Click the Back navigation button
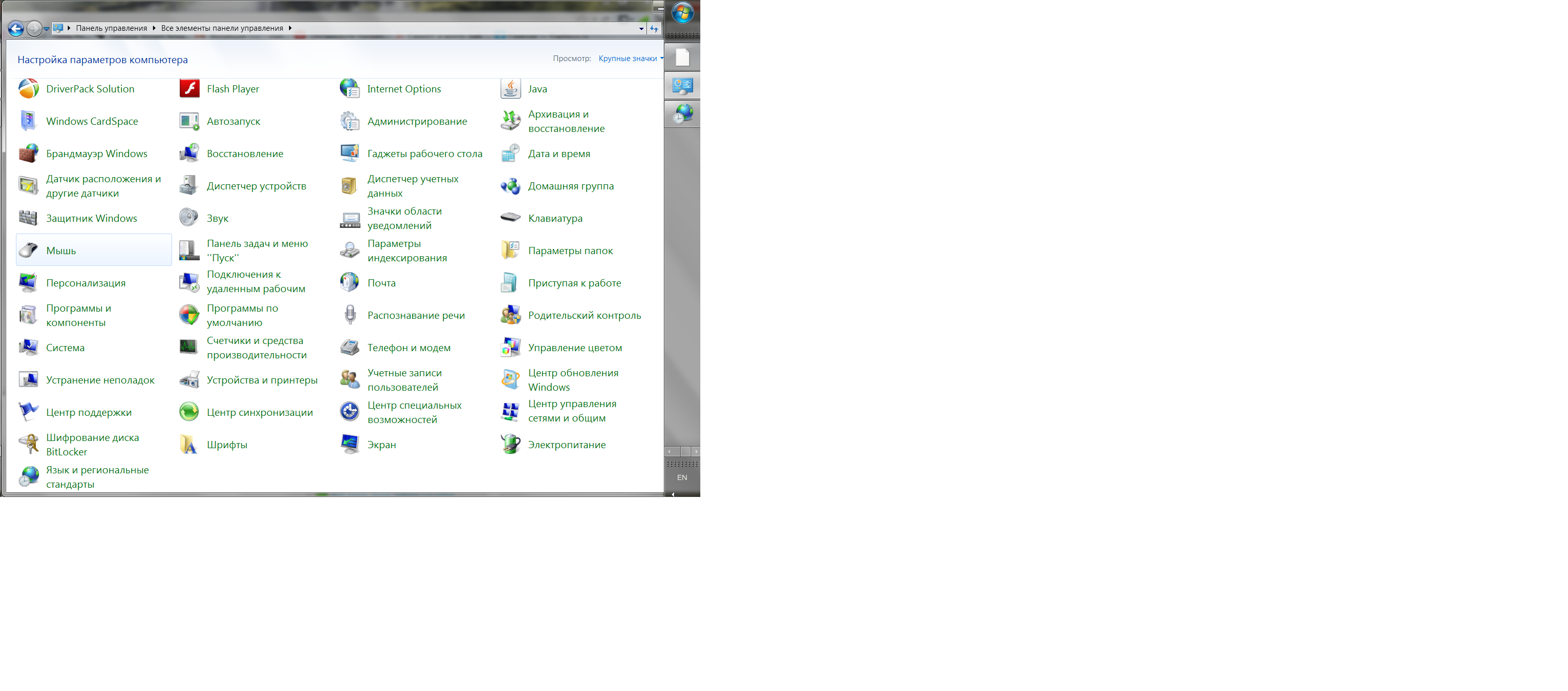 [16, 28]
